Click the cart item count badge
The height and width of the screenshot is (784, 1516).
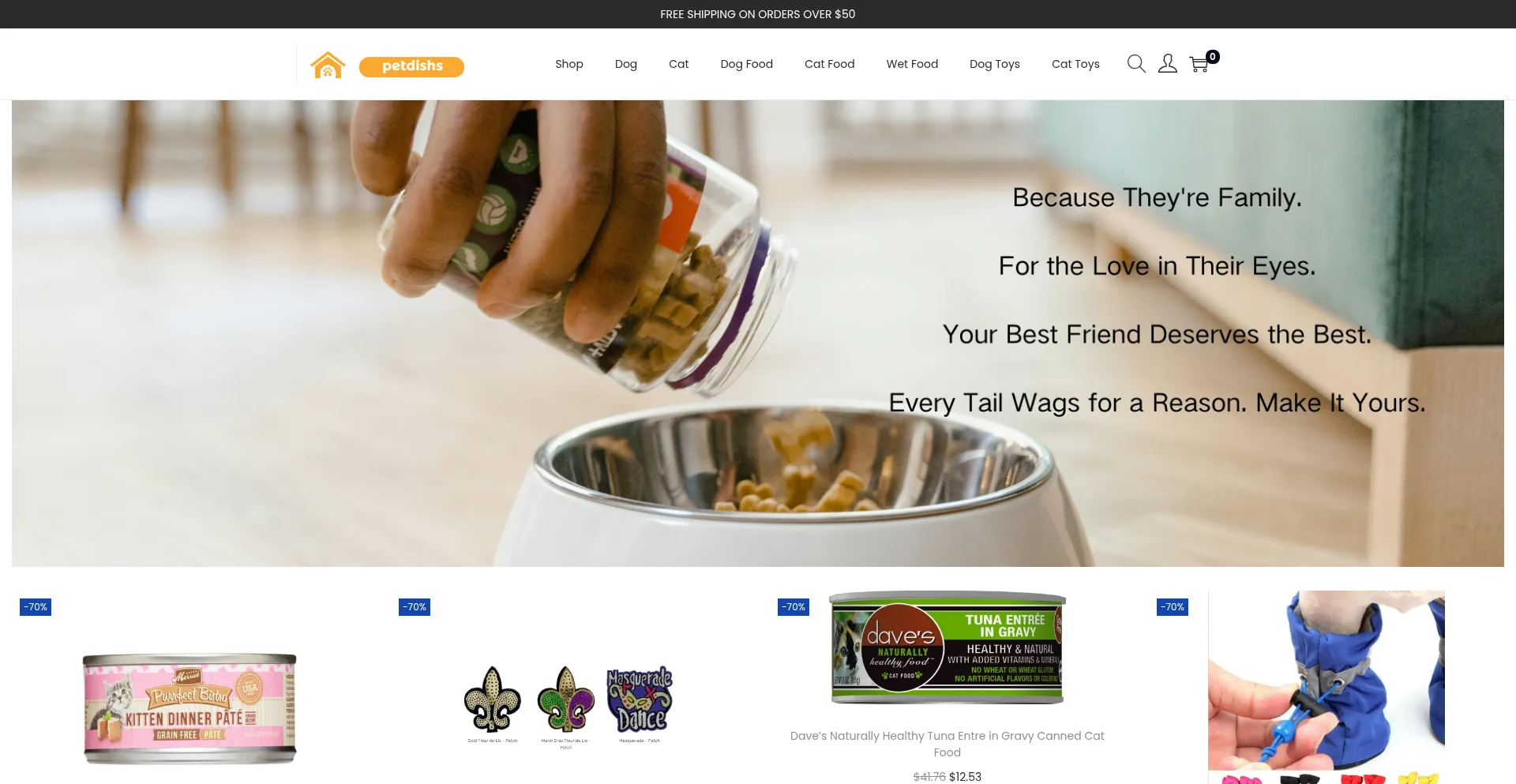[1213, 57]
